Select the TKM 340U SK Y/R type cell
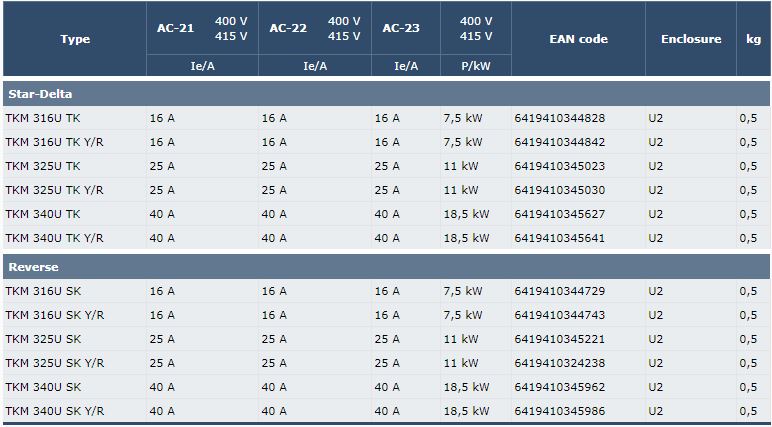Image resolution: width=772 pixels, height=427 pixels. point(74,411)
